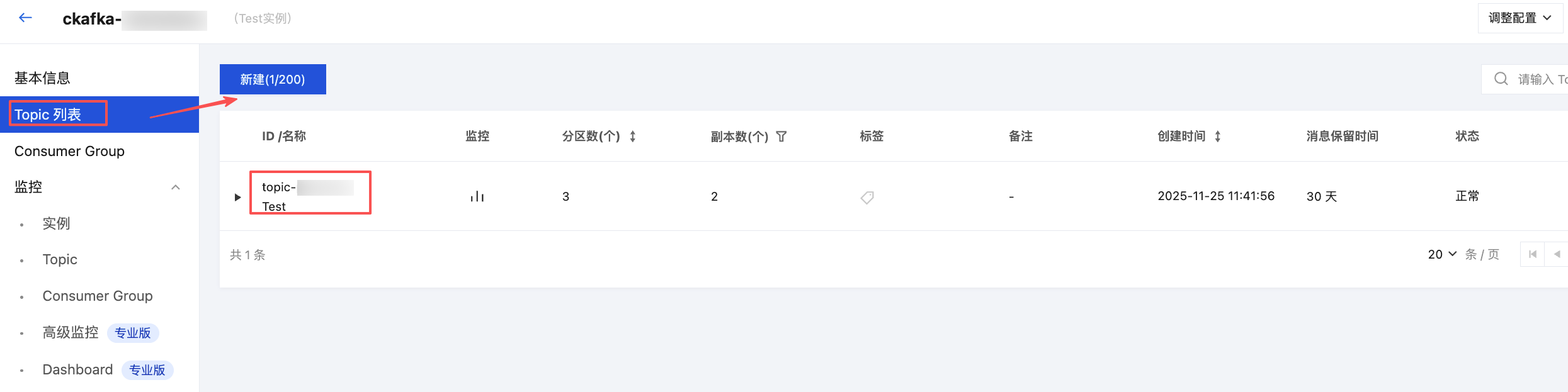The height and width of the screenshot is (392, 1568).
Task: Select Topic 列表 in sidebar
Action: [x=48, y=115]
